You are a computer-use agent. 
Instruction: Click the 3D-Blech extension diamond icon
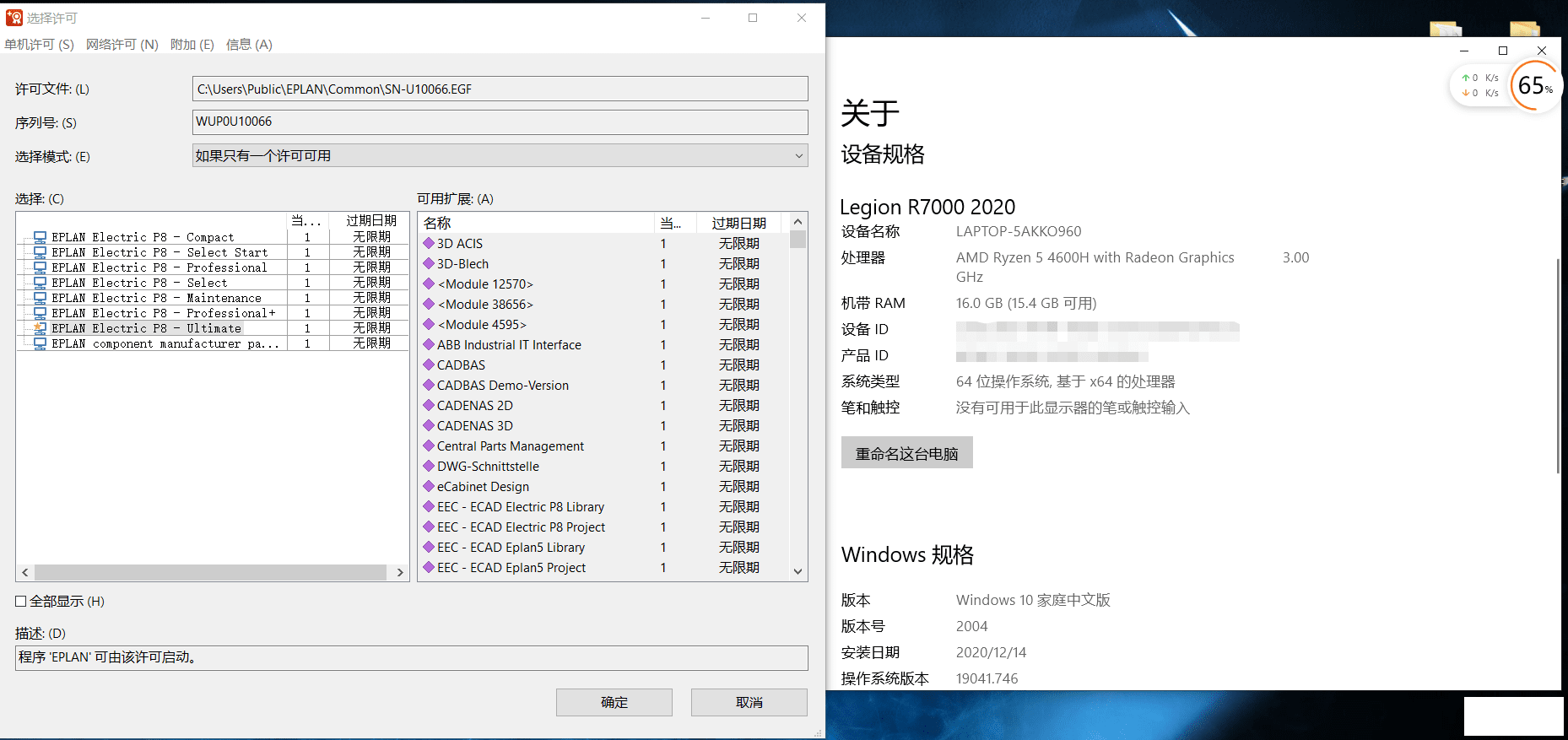[429, 263]
